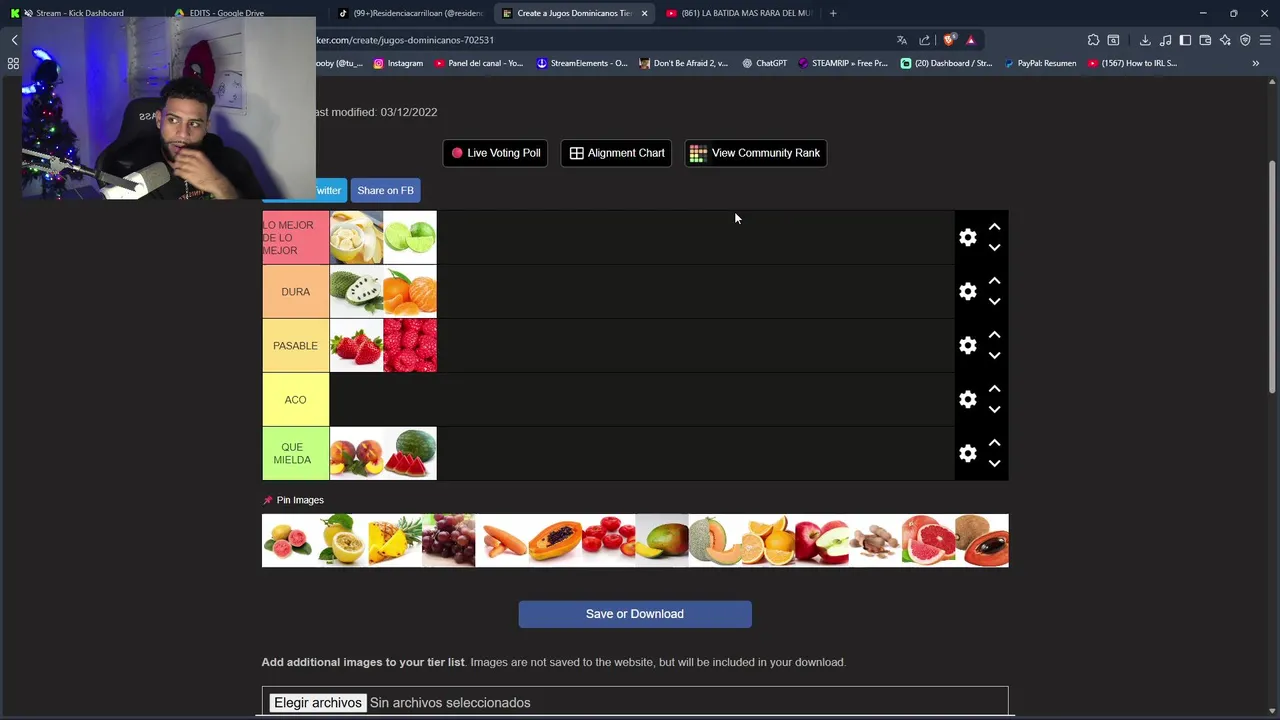Select the cherries image
Viewport: 1280px width, 720px height.
click(x=608, y=540)
